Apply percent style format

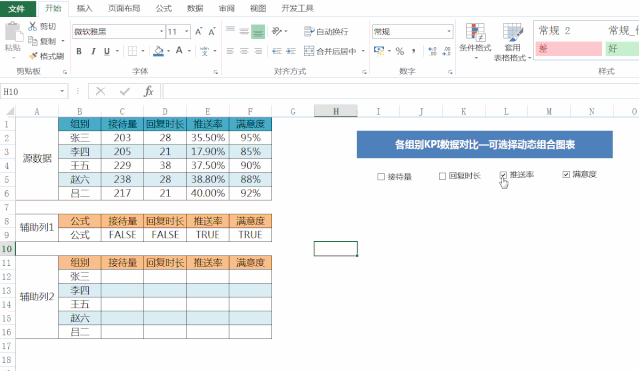[x=400, y=51]
